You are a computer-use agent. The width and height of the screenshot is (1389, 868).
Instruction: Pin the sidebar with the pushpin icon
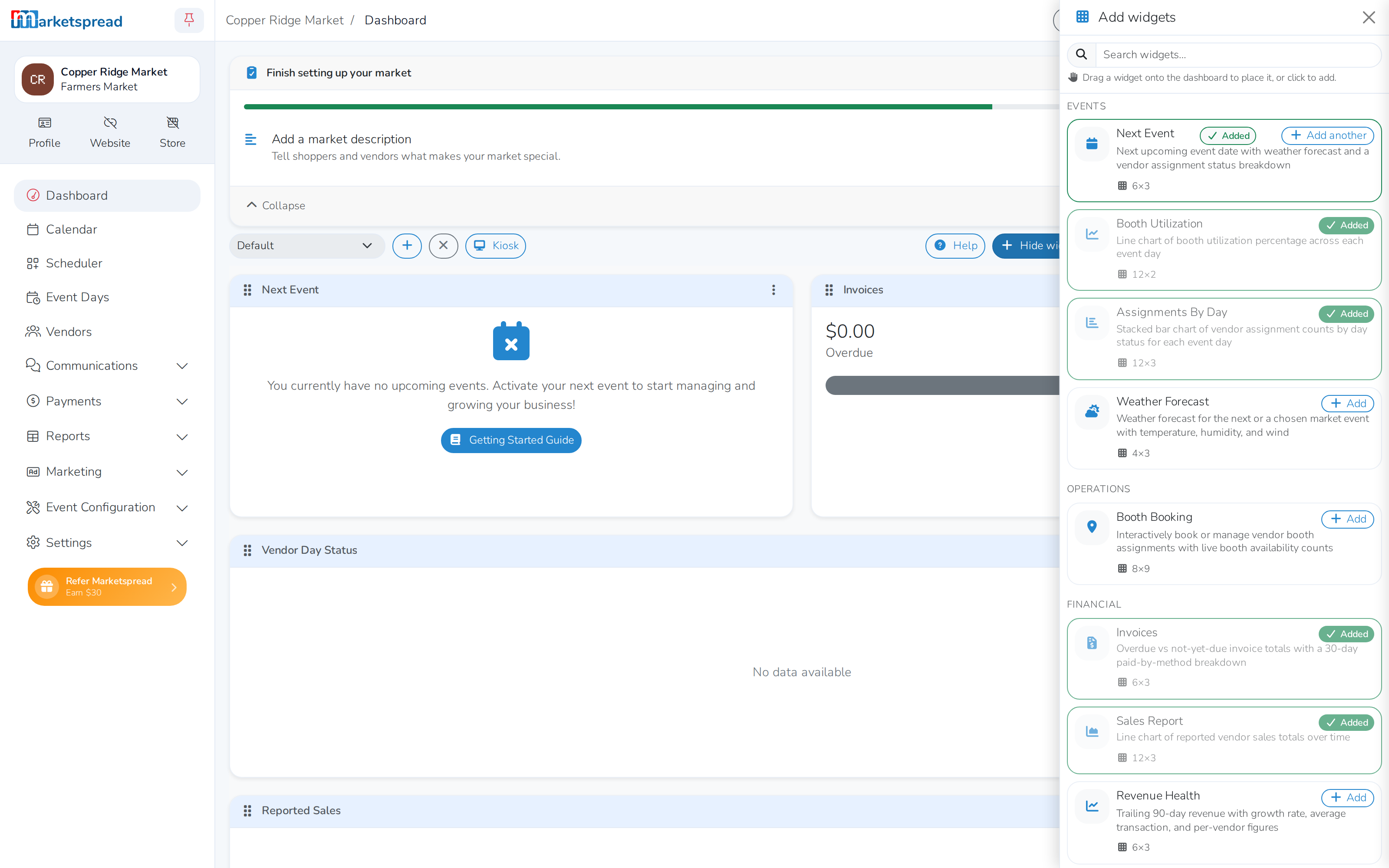pos(189,20)
